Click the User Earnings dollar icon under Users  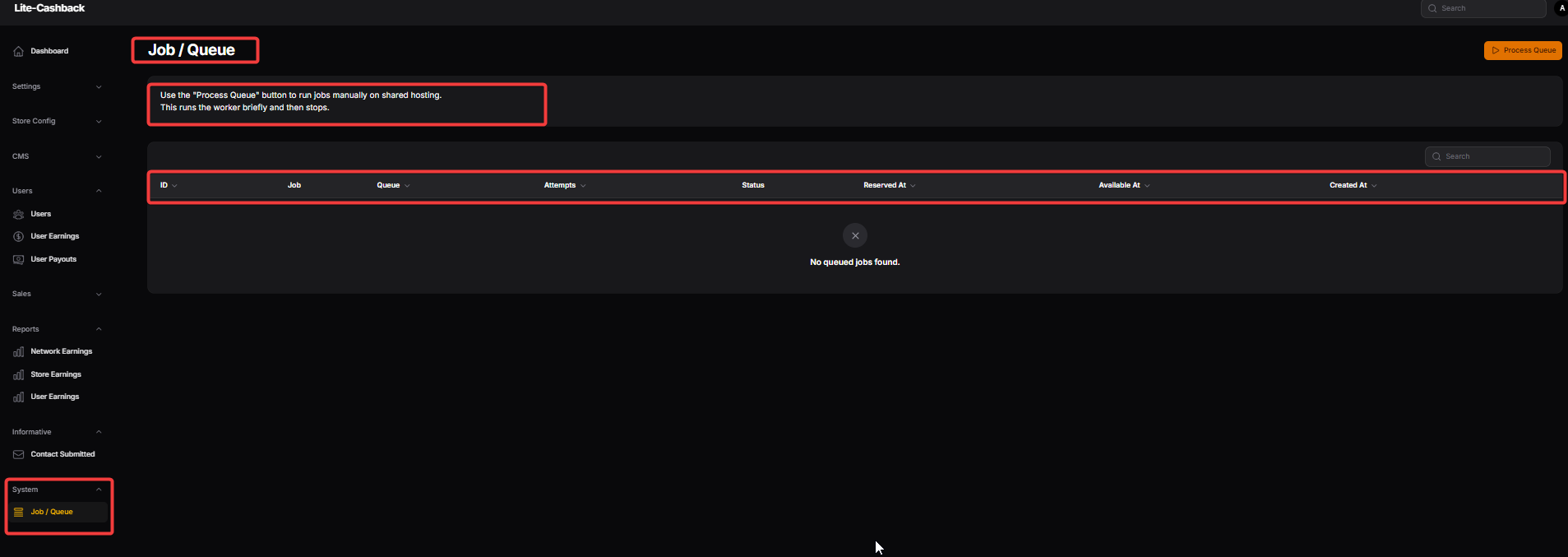coord(18,236)
